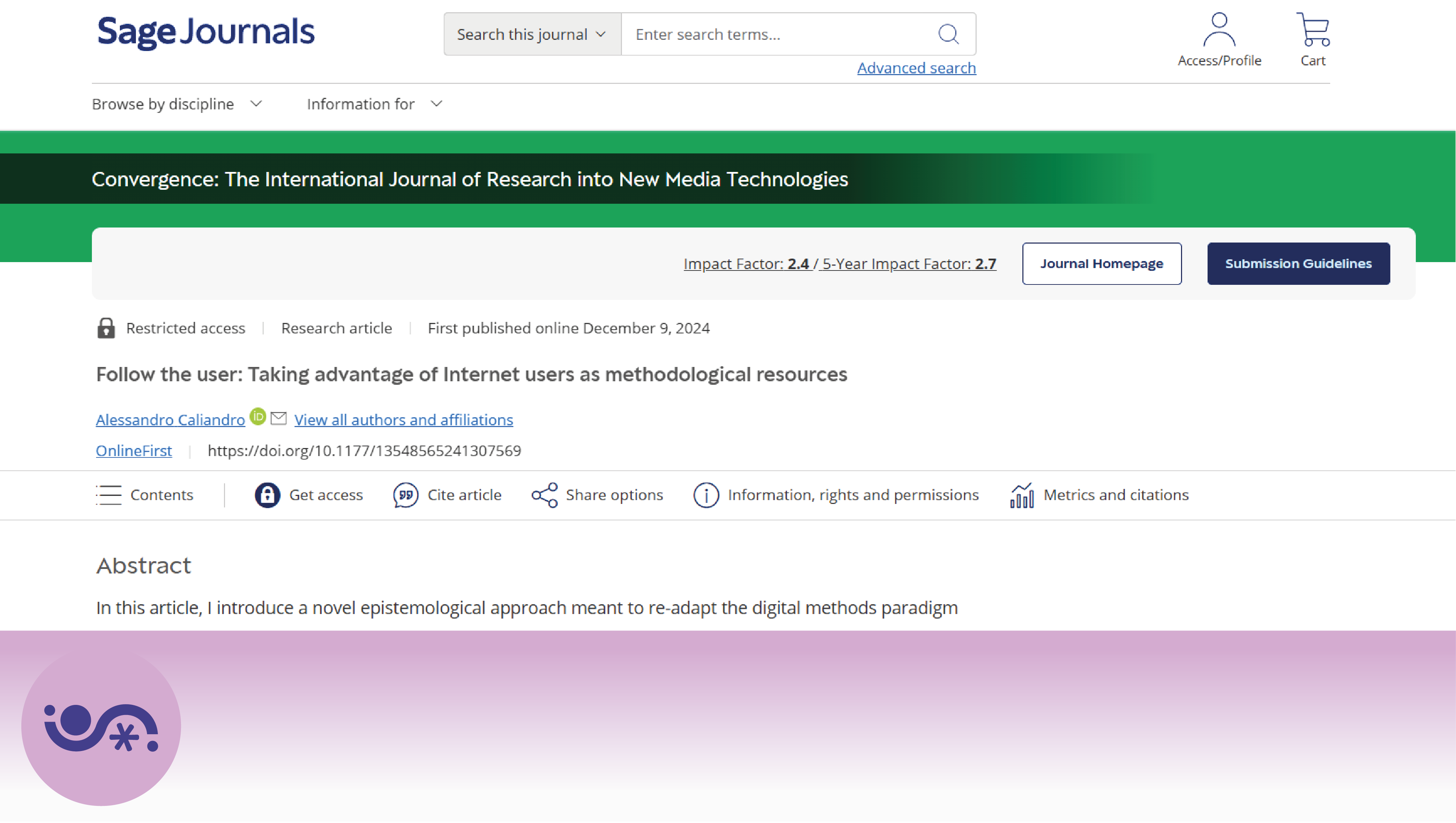Open the author's ORCID iD icon
Screen dimensions: 1456x823
click(x=258, y=417)
